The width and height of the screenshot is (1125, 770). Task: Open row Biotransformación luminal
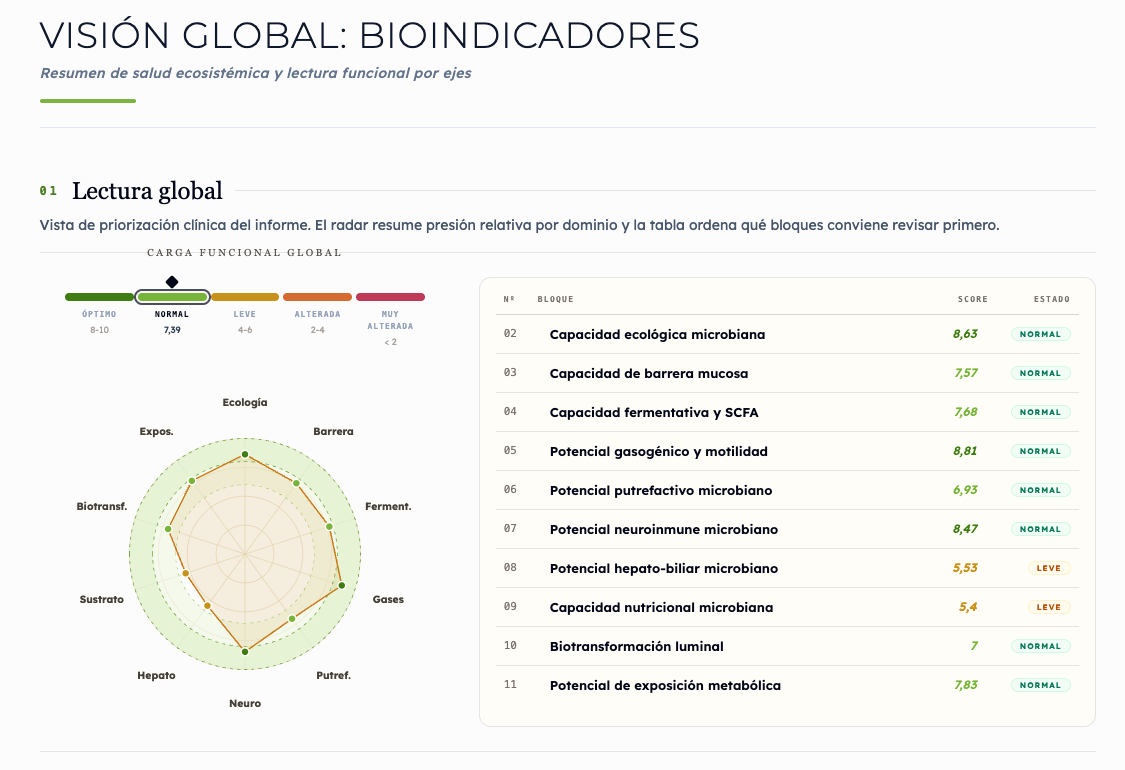(x=787, y=646)
